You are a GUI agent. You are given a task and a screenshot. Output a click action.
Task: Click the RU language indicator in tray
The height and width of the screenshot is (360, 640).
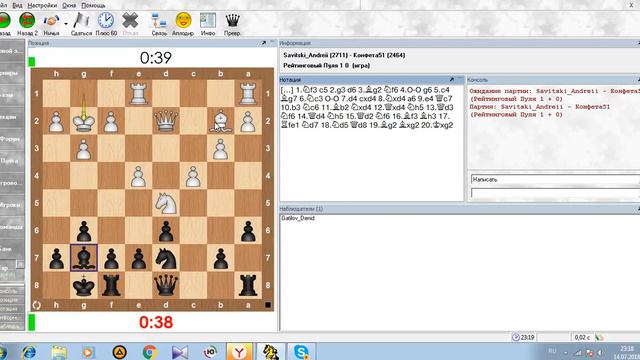point(552,351)
